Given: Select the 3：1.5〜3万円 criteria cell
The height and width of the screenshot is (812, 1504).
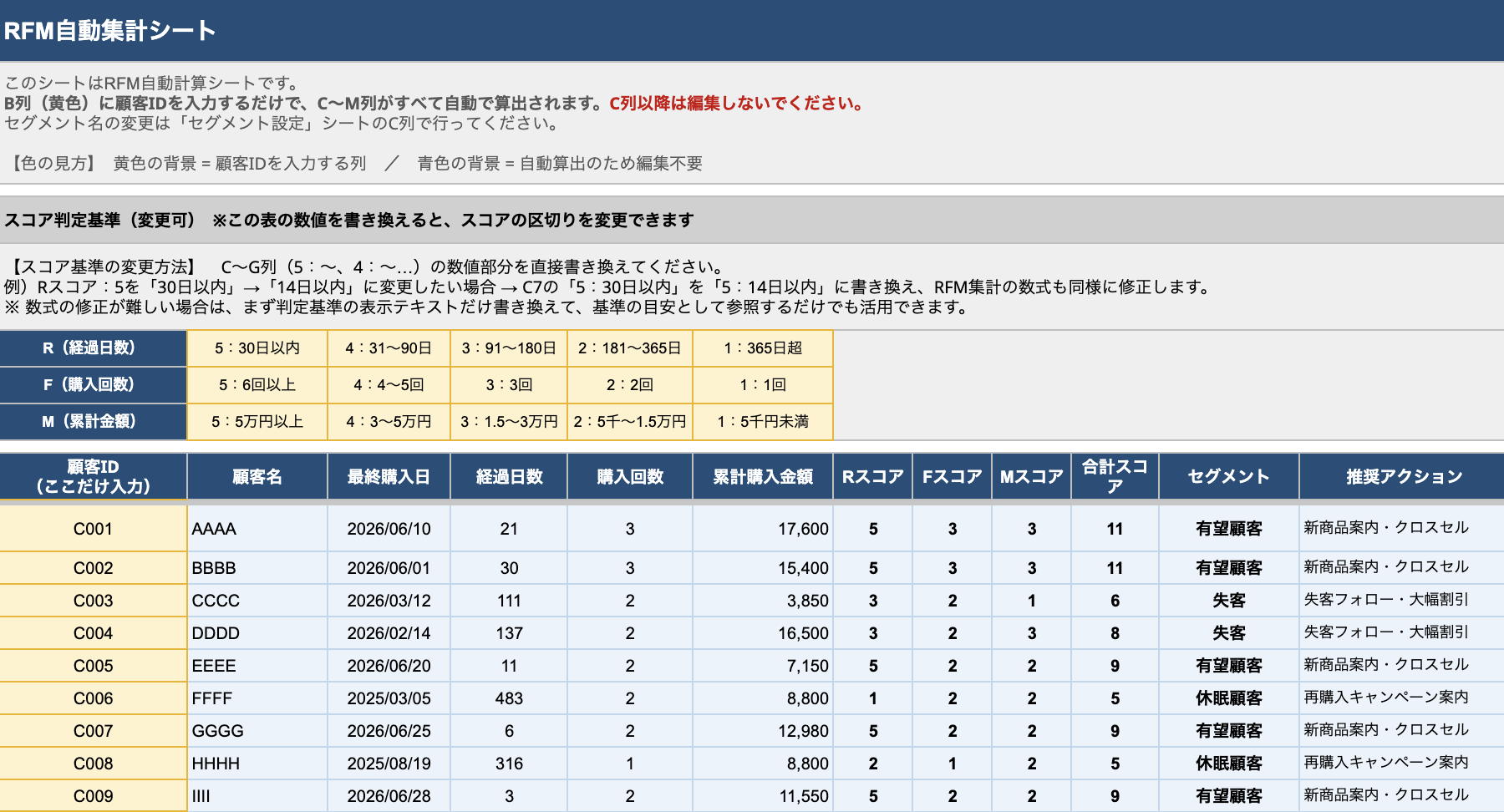Looking at the screenshot, I should click(x=509, y=422).
